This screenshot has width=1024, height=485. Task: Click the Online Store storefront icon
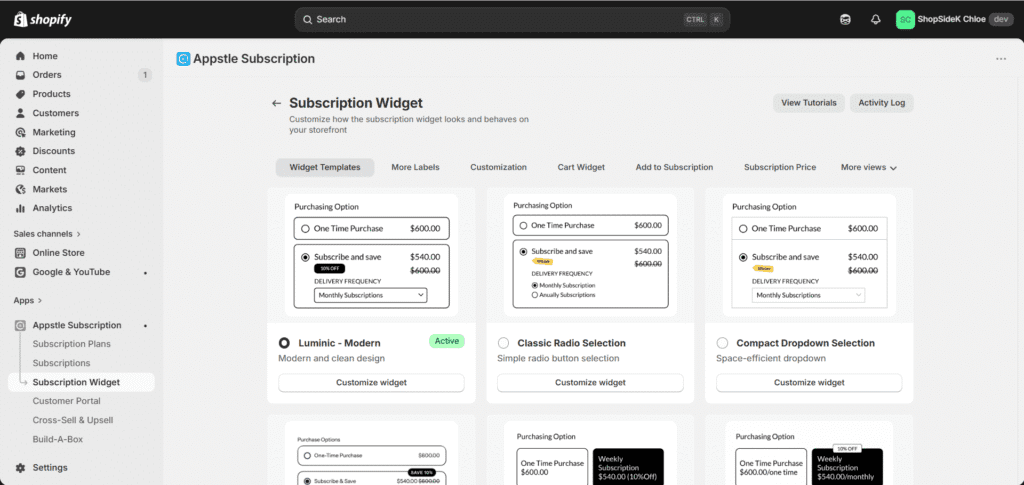(x=20, y=253)
